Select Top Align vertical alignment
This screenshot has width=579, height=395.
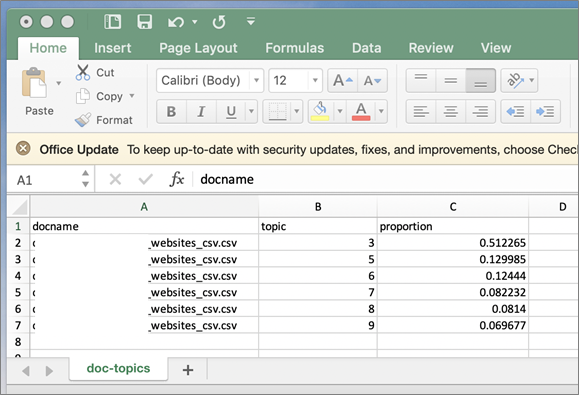click(x=421, y=80)
